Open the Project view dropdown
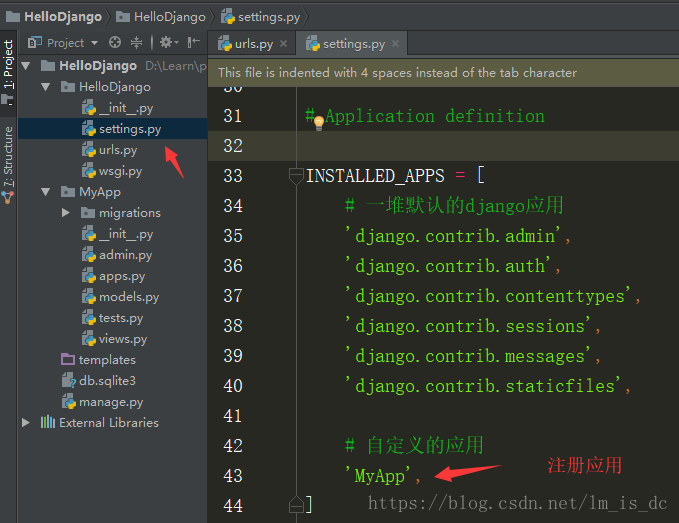 [x=94, y=43]
